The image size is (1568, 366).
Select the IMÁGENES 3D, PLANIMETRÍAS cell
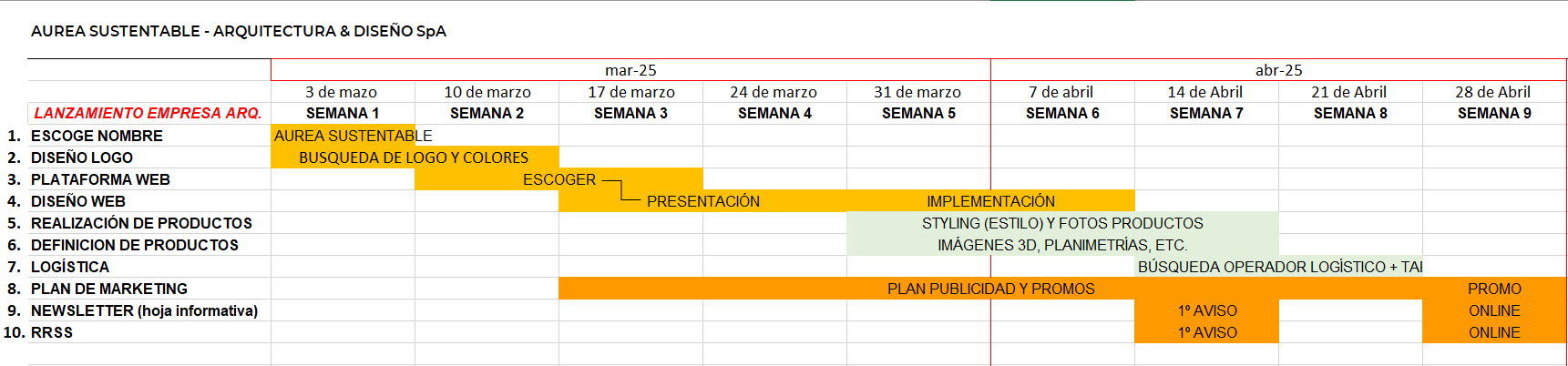coord(1062,245)
